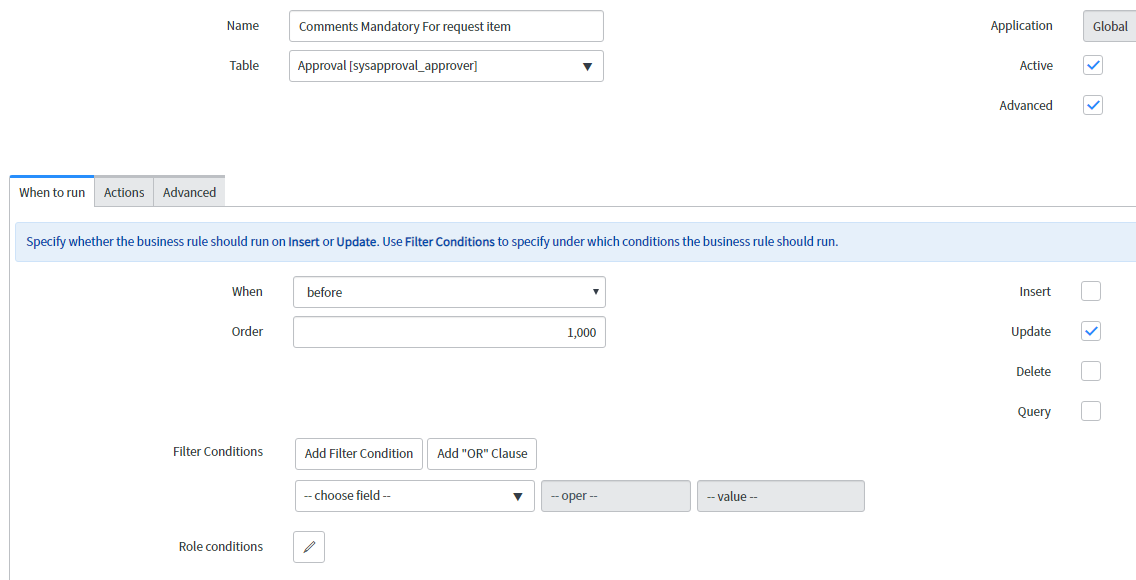Click the Name field with Comments Mandatory text

(446, 26)
